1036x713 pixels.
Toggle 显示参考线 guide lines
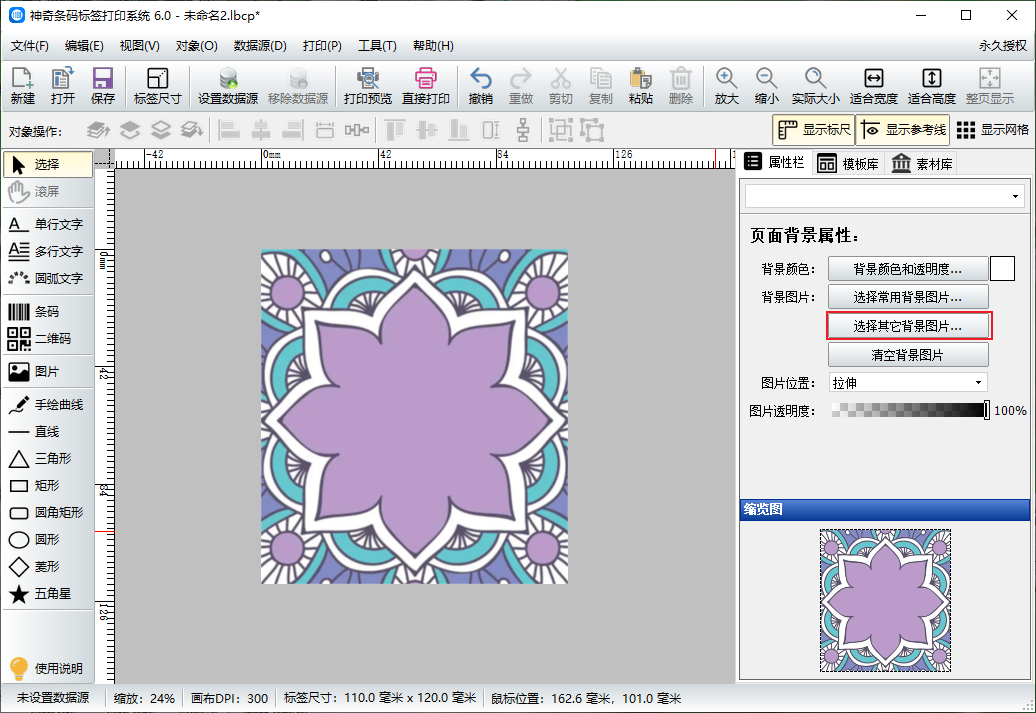pyautogui.click(x=903, y=130)
